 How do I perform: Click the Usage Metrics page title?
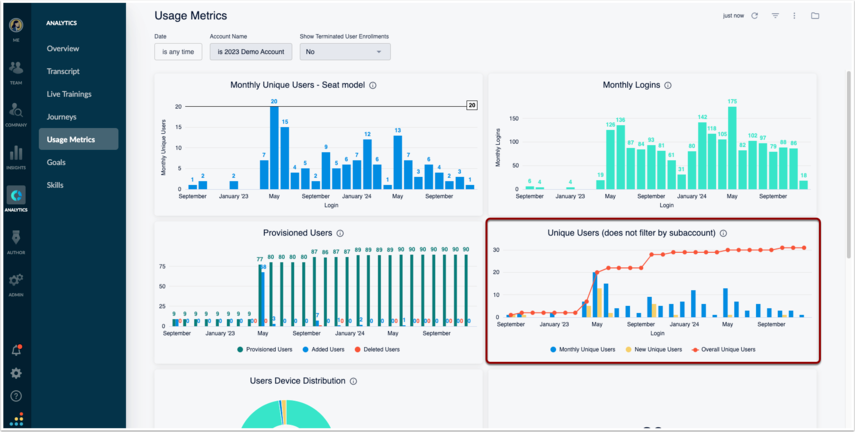tap(191, 16)
